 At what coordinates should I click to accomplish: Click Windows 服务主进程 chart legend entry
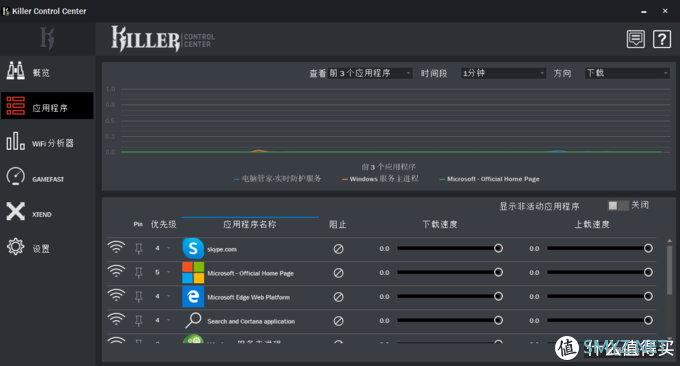pos(380,179)
